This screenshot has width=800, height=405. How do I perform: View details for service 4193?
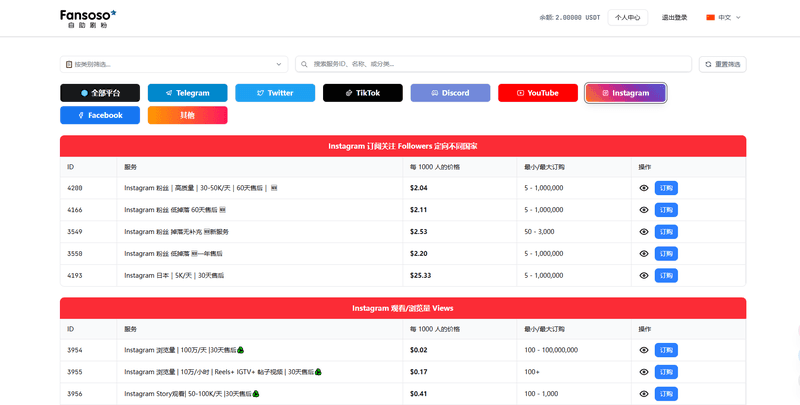pos(644,276)
